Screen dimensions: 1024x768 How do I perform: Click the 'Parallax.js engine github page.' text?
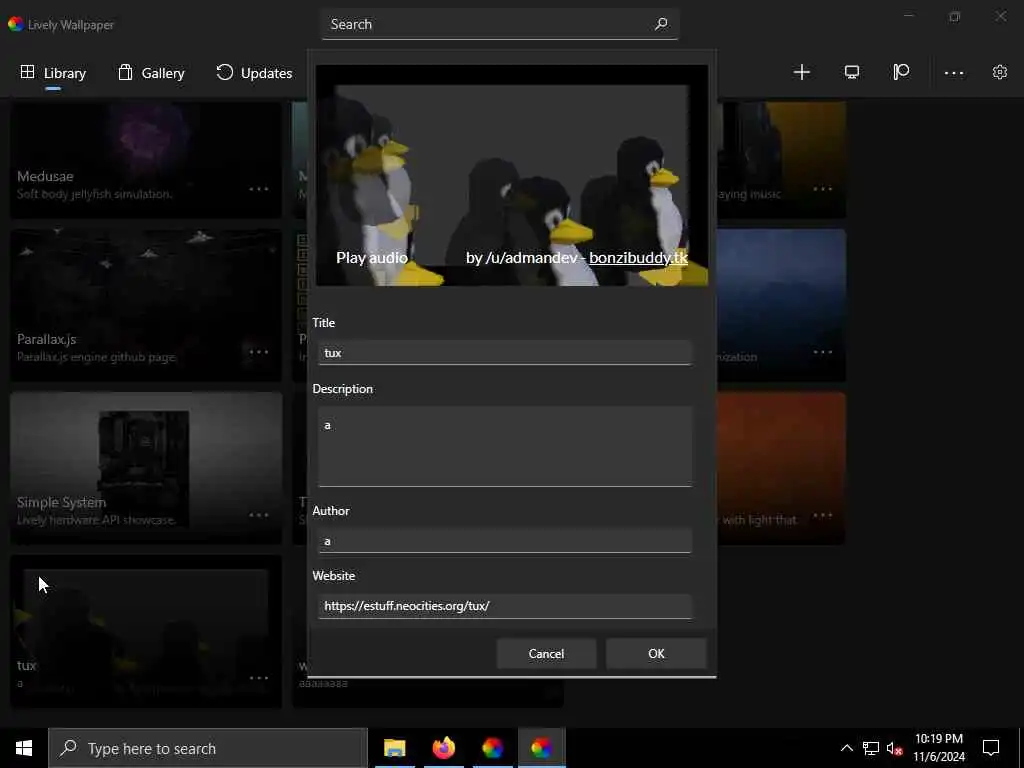[x=97, y=357]
